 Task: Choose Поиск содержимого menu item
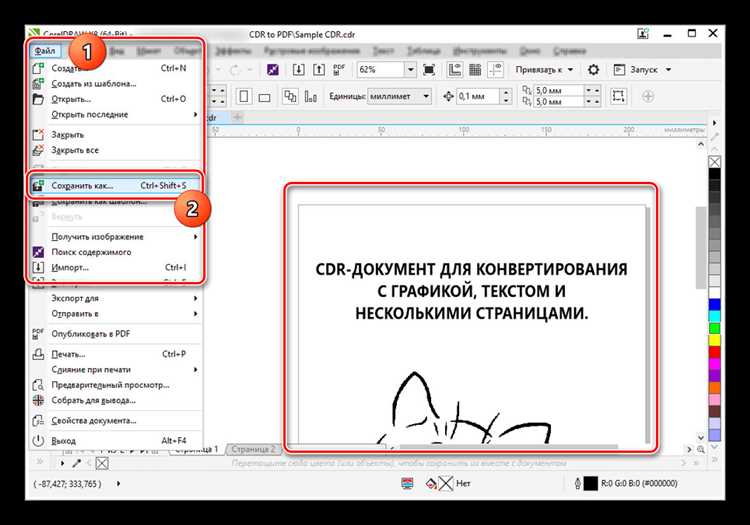coord(115,252)
